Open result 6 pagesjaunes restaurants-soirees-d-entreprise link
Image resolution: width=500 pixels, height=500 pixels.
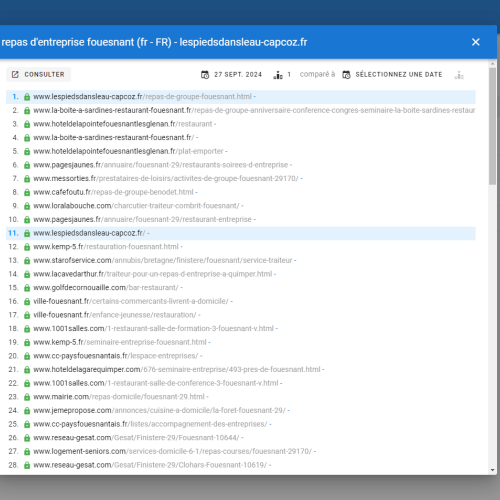(161, 165)
